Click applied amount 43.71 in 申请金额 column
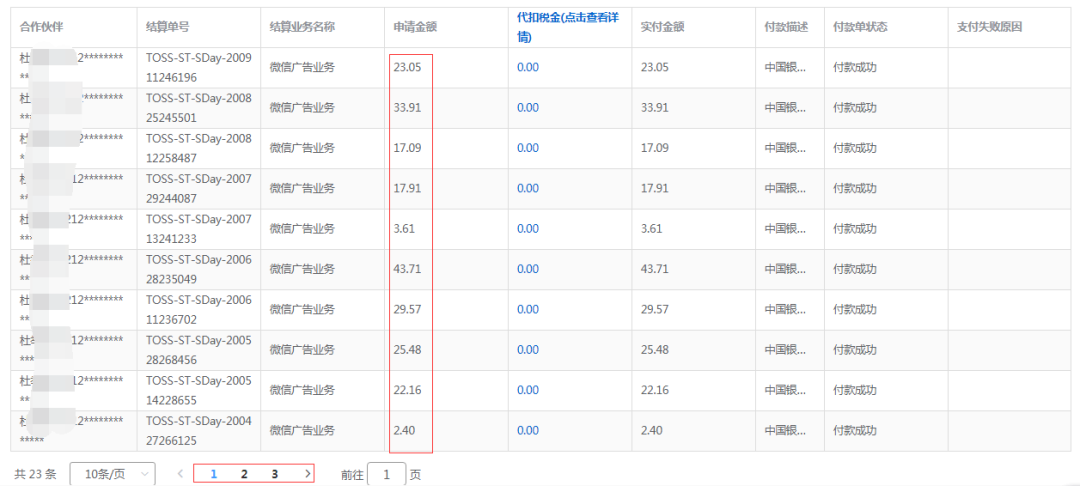The image size is (1080, 486). 407,268
